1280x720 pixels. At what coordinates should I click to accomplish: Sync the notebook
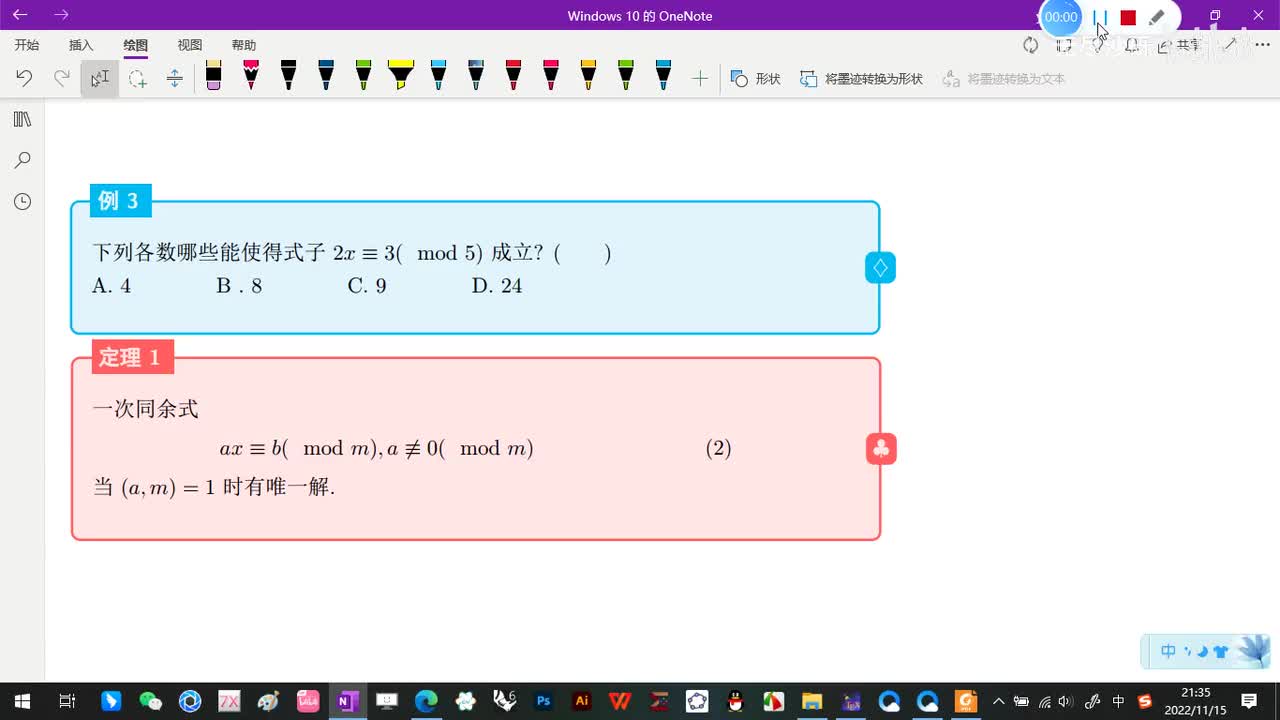pyautogui.click(x=1031, y=45)
